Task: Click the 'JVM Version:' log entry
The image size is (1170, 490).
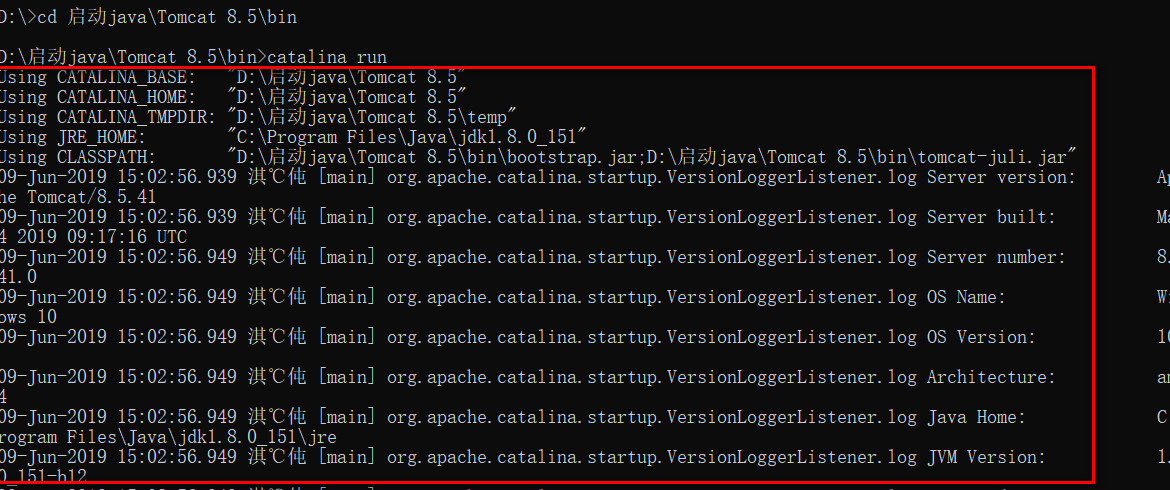Action: coord(986,456)
